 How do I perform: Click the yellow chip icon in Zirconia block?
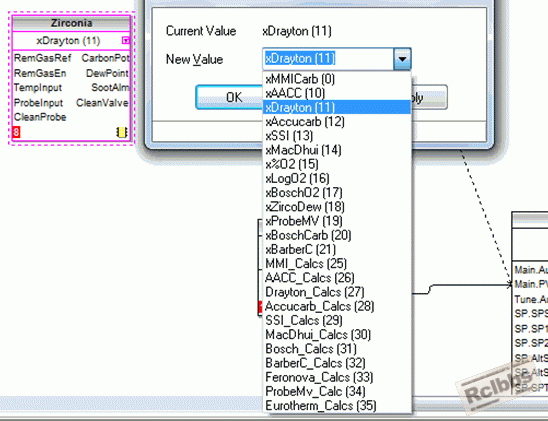point(122,132)
